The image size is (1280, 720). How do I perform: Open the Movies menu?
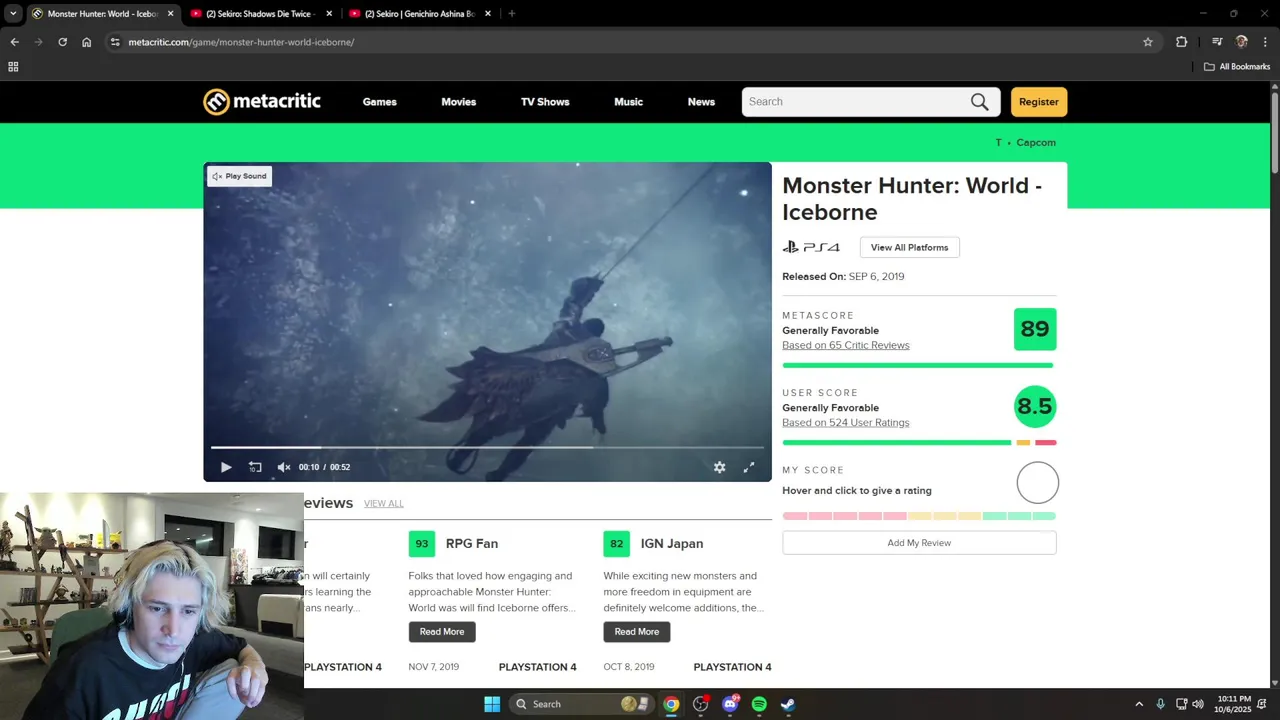pos(459,102)
